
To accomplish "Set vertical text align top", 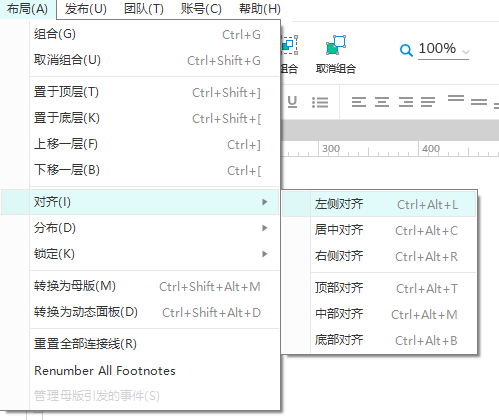I will pyautogui.click(x=456, y=98).
